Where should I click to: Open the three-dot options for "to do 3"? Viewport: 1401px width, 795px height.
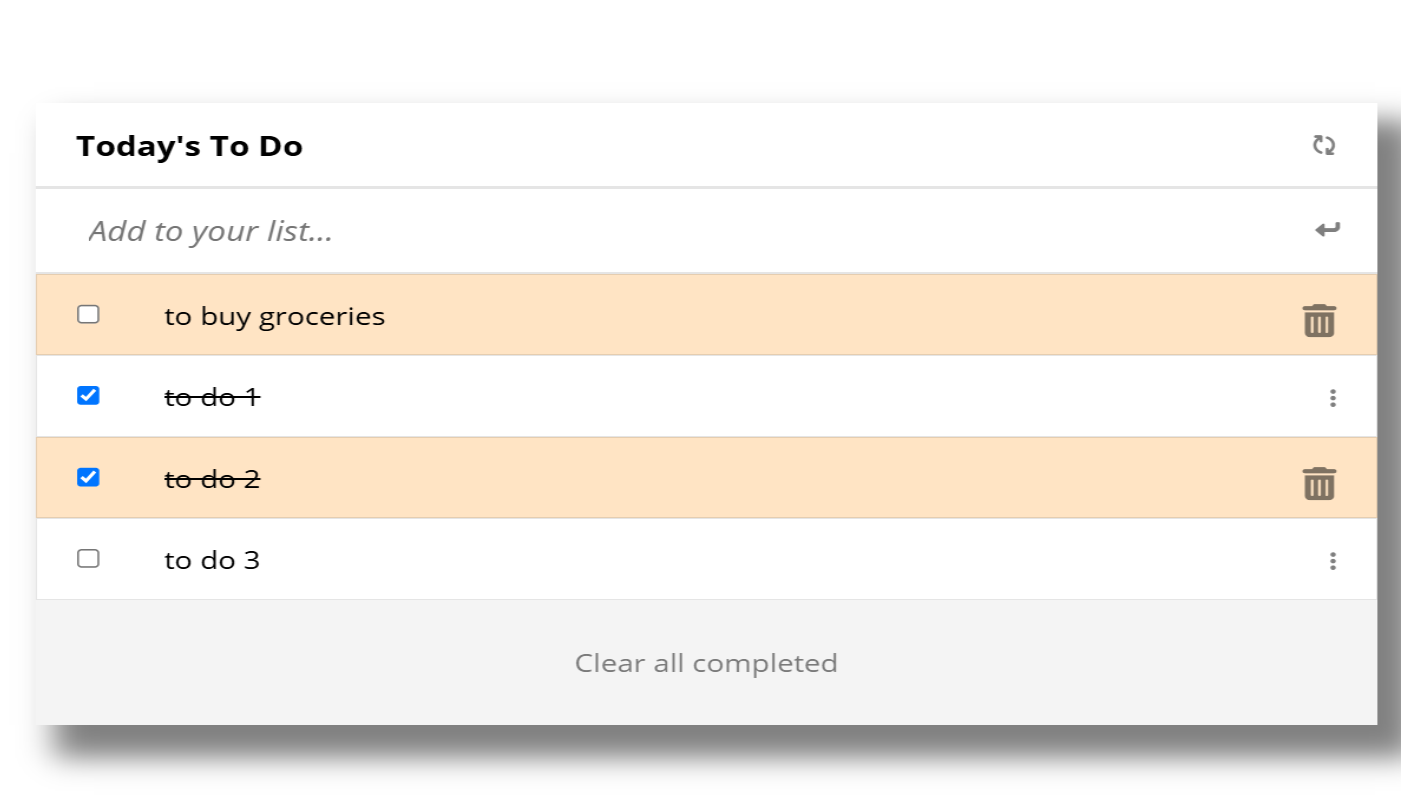click(x=1332, y=561)
